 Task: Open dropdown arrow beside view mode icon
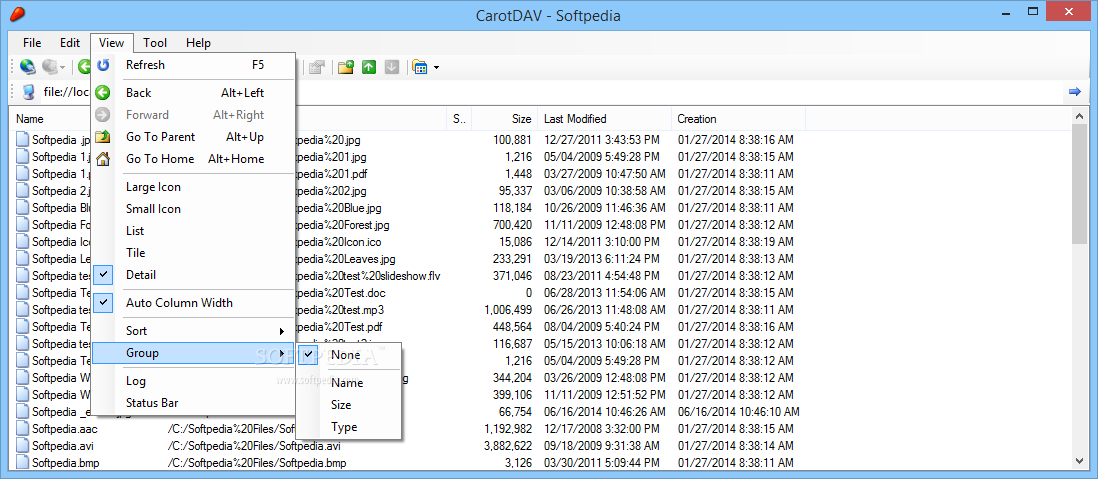[x=436, y=68]
